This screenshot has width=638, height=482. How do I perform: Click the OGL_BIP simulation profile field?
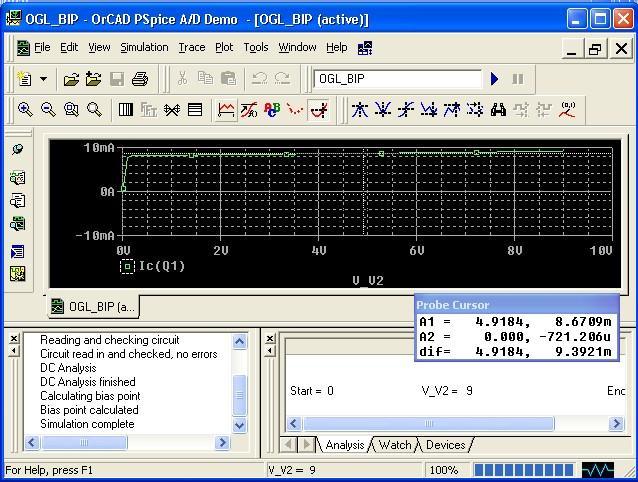click(x=398, y=79)
